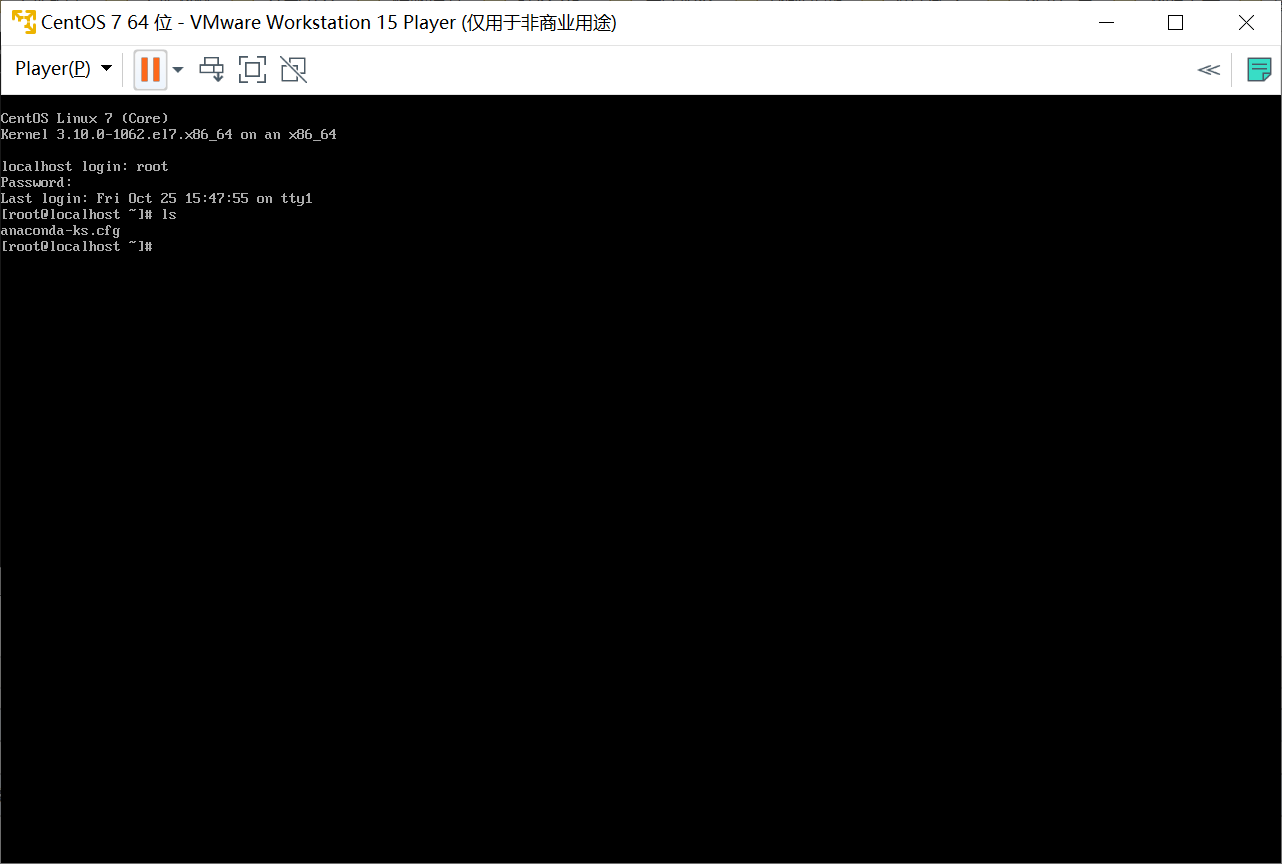Screen dimensions: 1282x864
Task: Click the VMware logo in title bar
Action: [22, 22]
